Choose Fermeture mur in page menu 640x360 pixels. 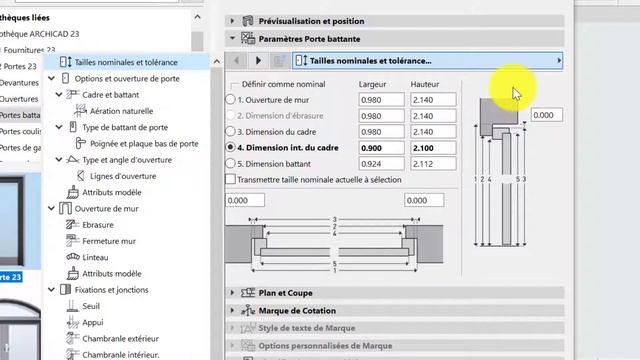point(109,241)
